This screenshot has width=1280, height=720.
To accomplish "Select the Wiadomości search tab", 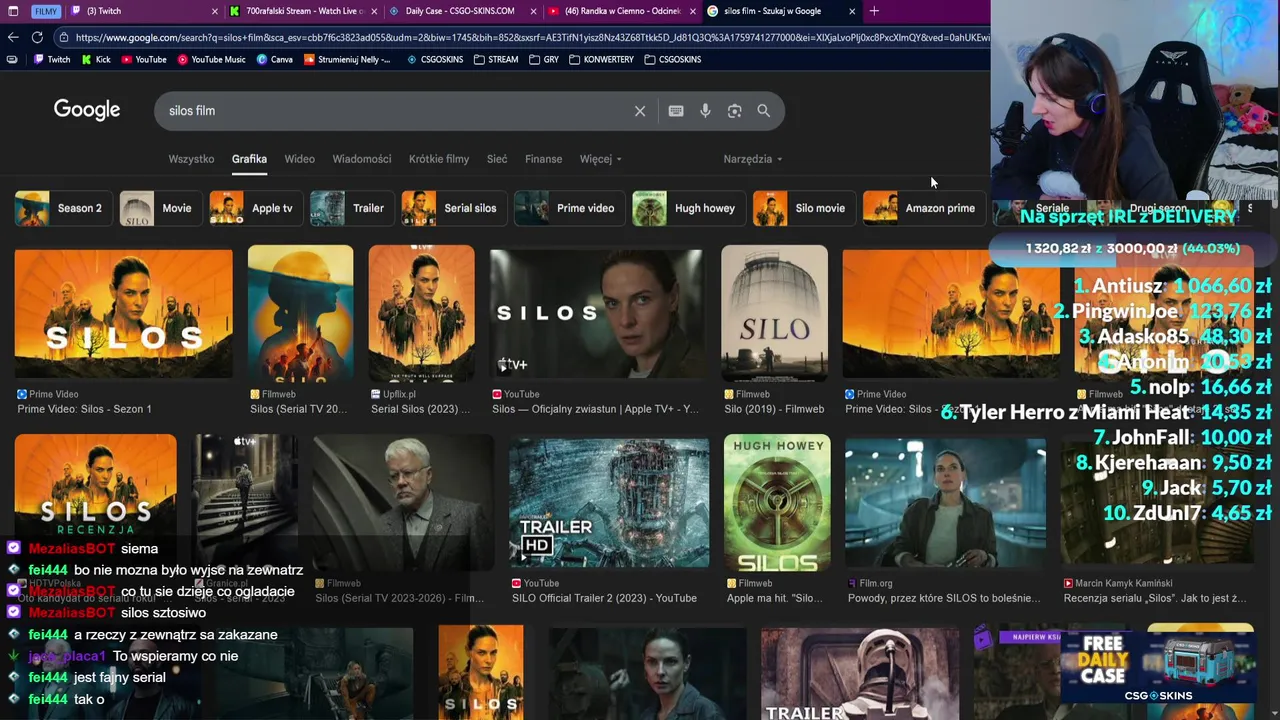I will (x=362, y=159).
